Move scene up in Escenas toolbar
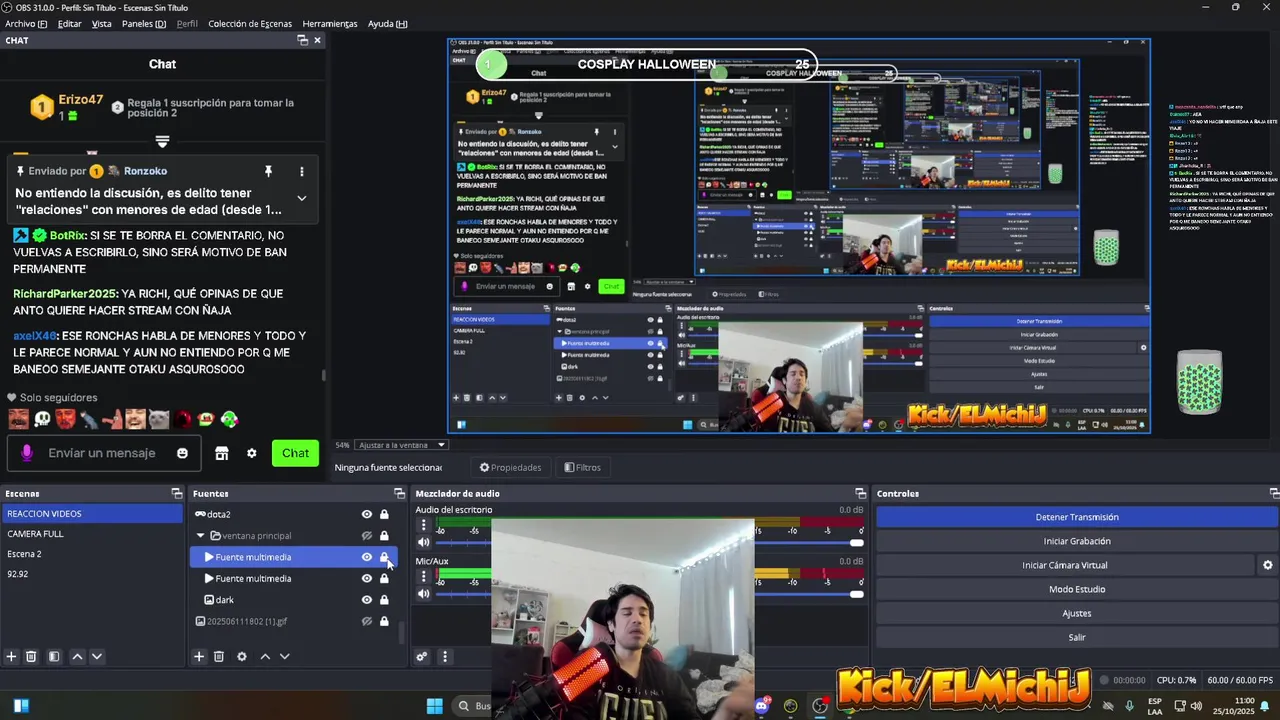This screenshot has height=720, width=1280. 78,657
